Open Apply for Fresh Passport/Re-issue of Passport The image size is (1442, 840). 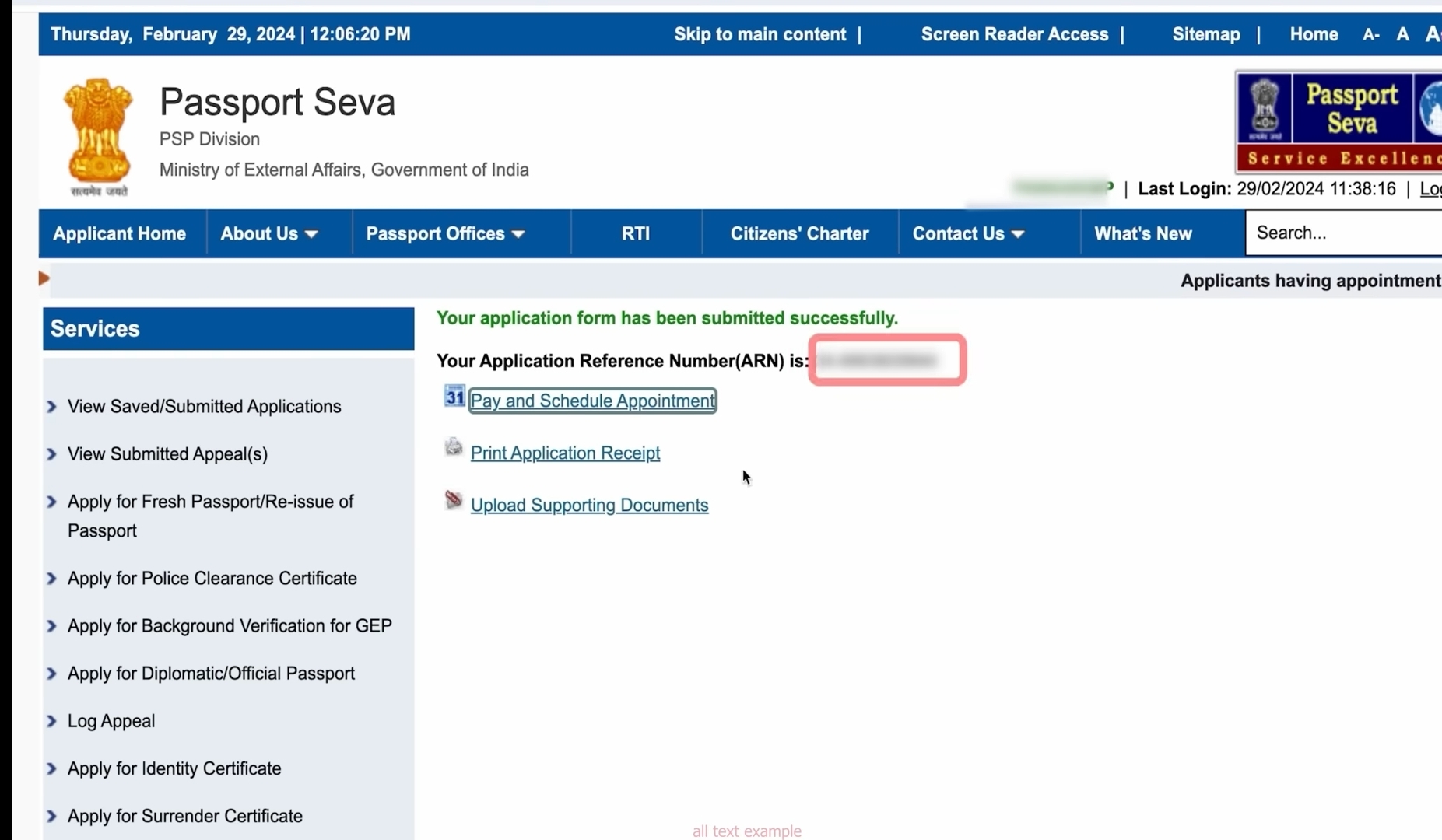point(210,516)
